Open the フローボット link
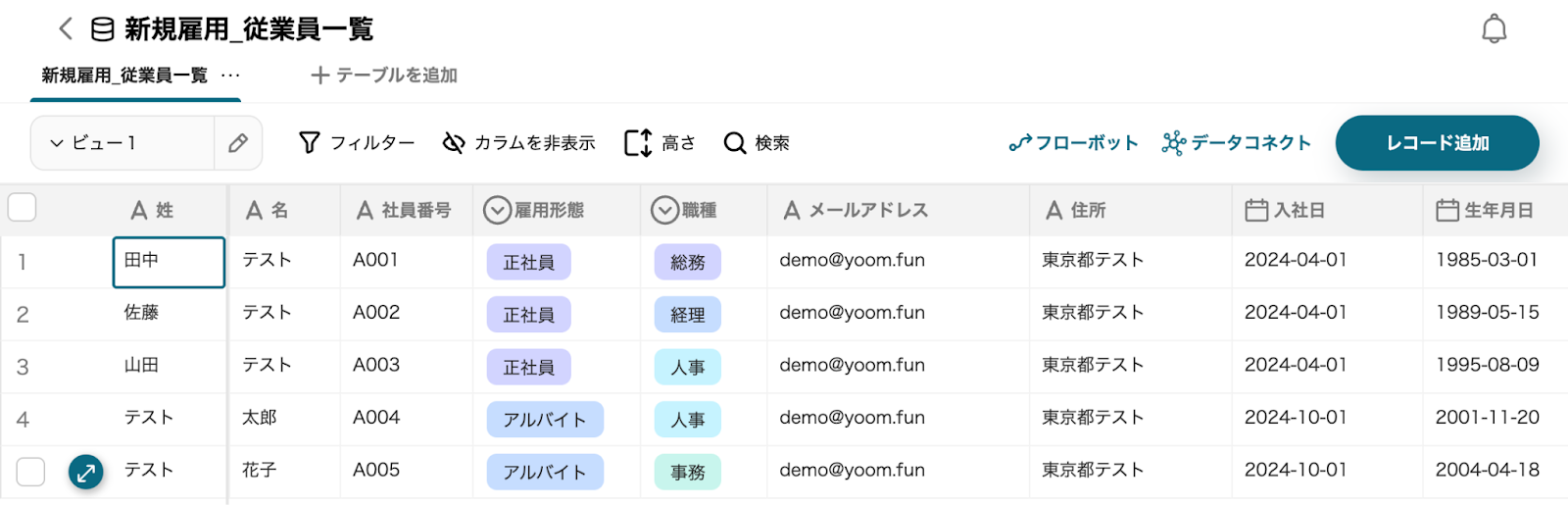The width and height of the screenshot is (1568, 505). 1074,143
